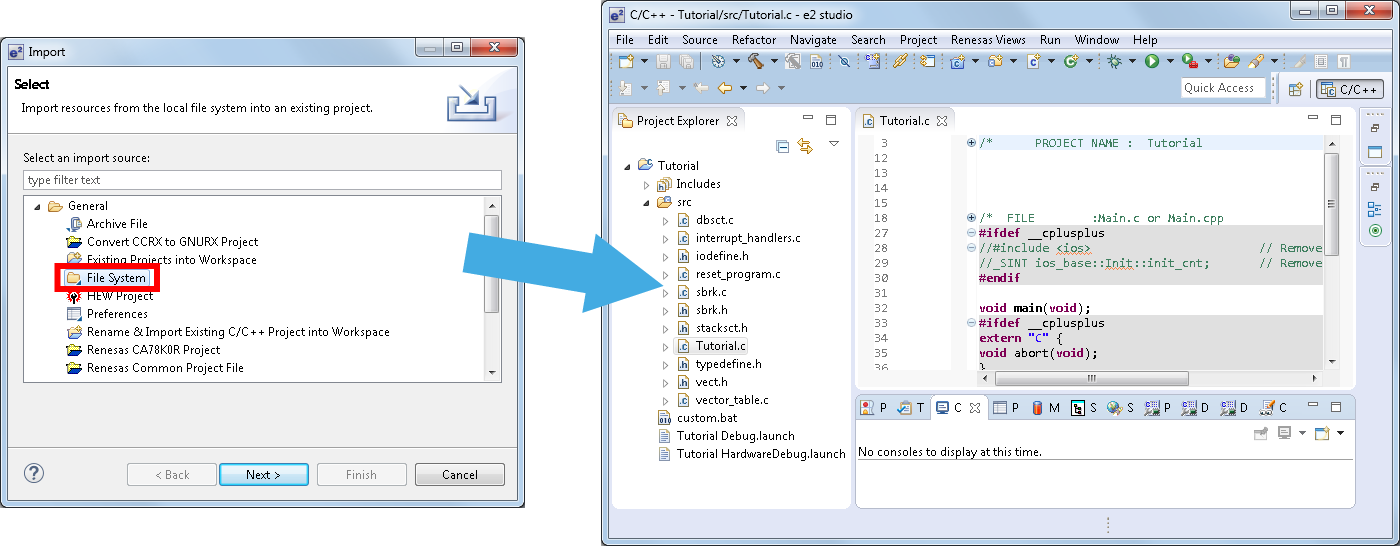1400x546 pixels.
Task: Click the New wizard icon in e2 studio toolbar
Action: click(x=626, y=61)
